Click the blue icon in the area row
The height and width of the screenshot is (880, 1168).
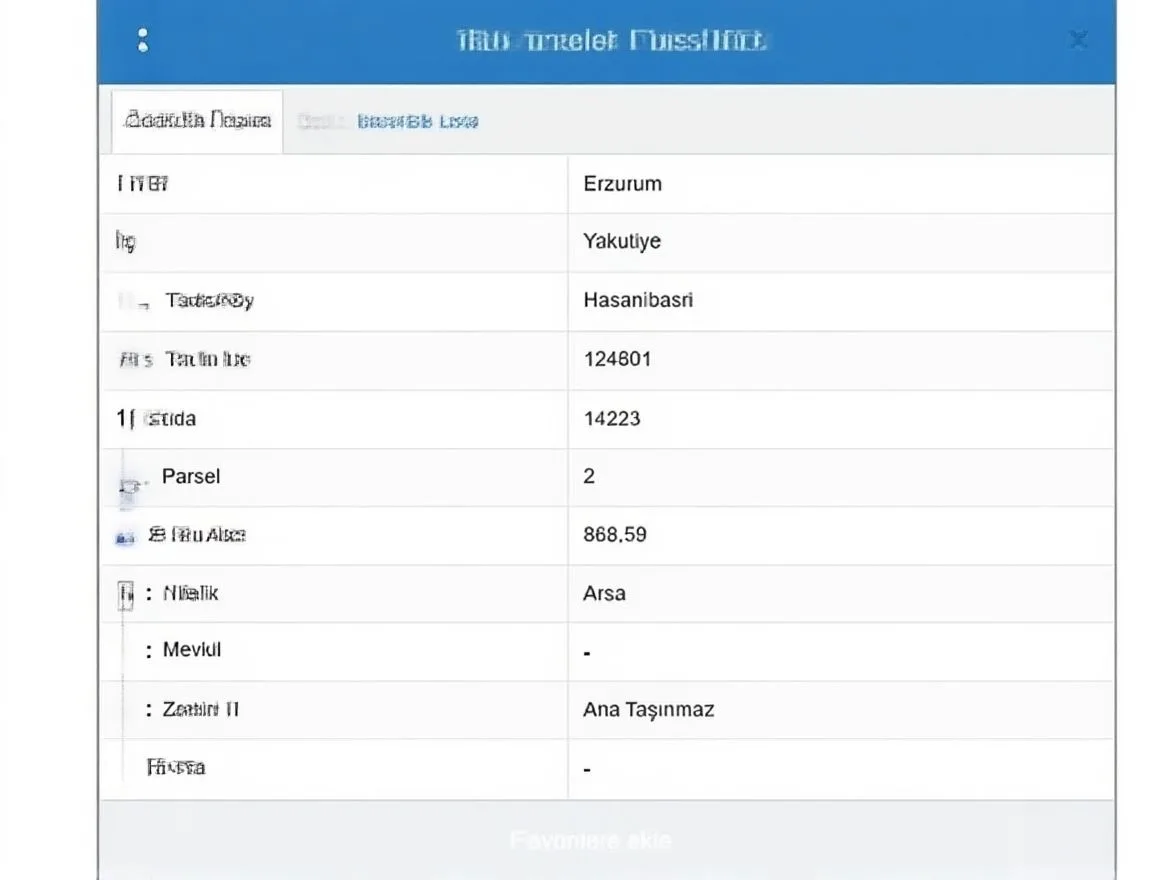(x=125, y=537)
